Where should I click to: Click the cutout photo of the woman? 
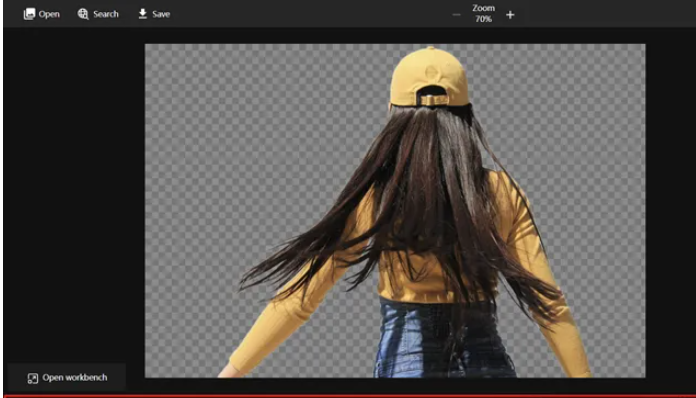[395, 211]
